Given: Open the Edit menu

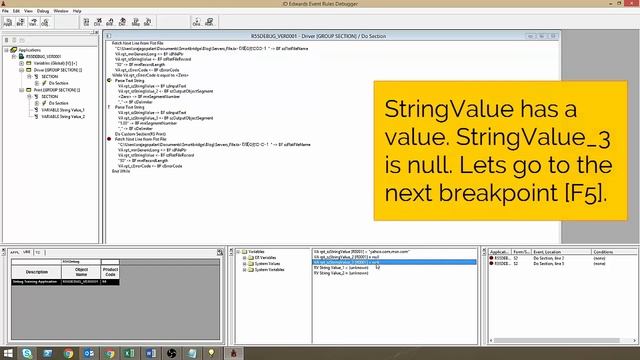Looking at the screenshot, I should pyautogui.click(x=16, y=11).
